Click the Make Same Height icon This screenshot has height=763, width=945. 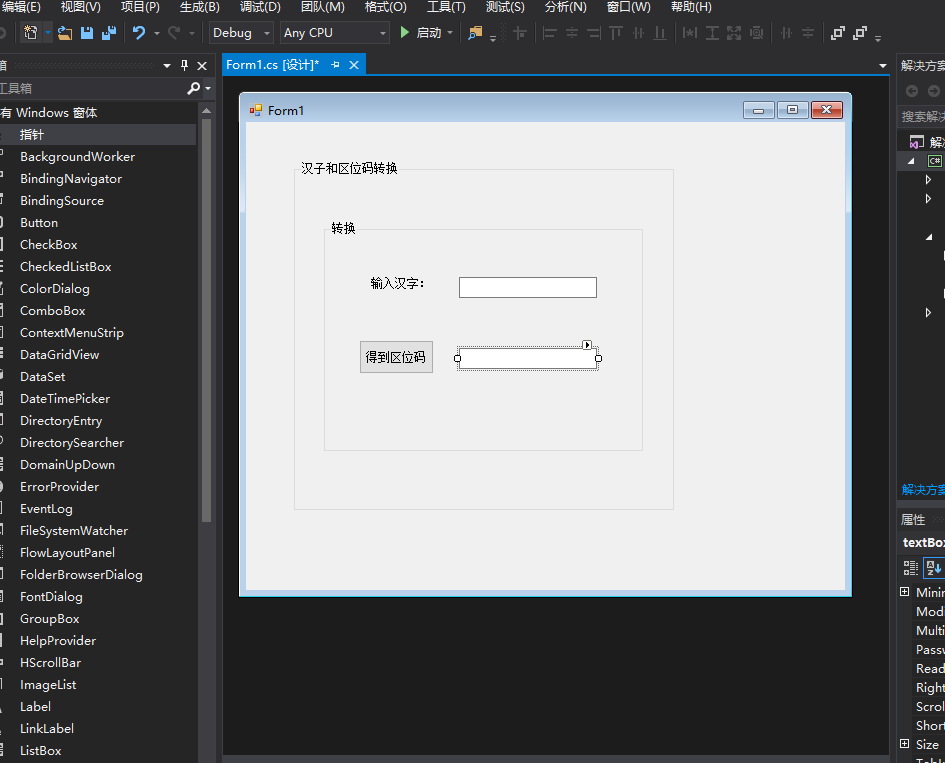(712, 33)
